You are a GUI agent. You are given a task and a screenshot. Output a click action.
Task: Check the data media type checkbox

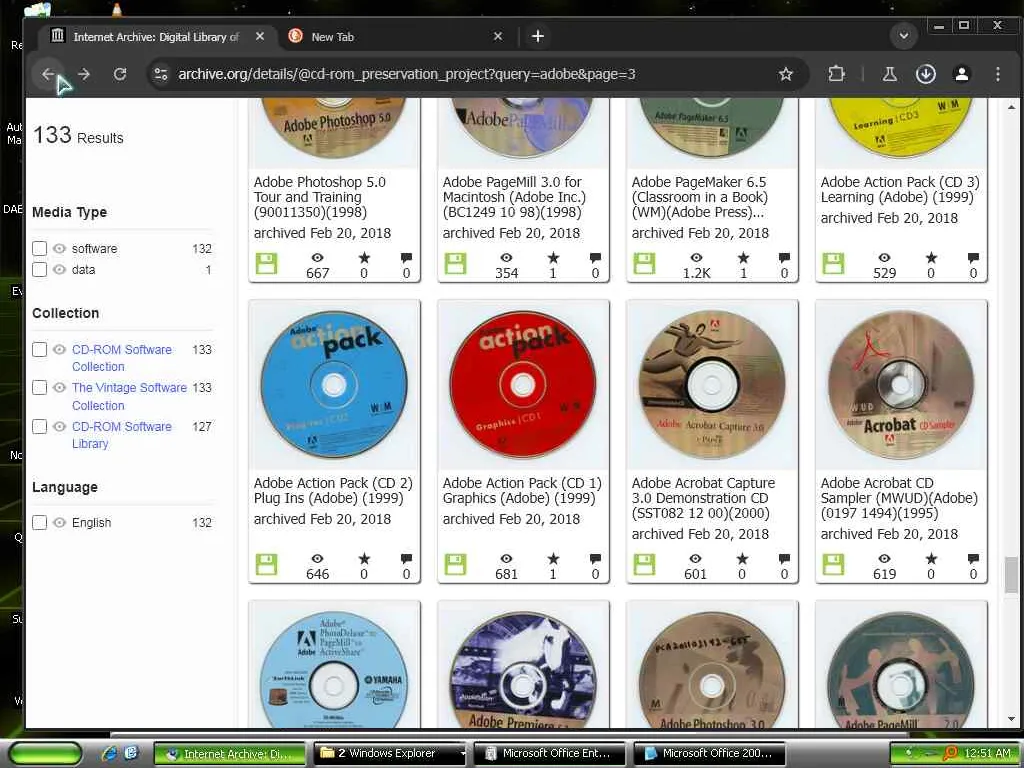pos(39,270)
